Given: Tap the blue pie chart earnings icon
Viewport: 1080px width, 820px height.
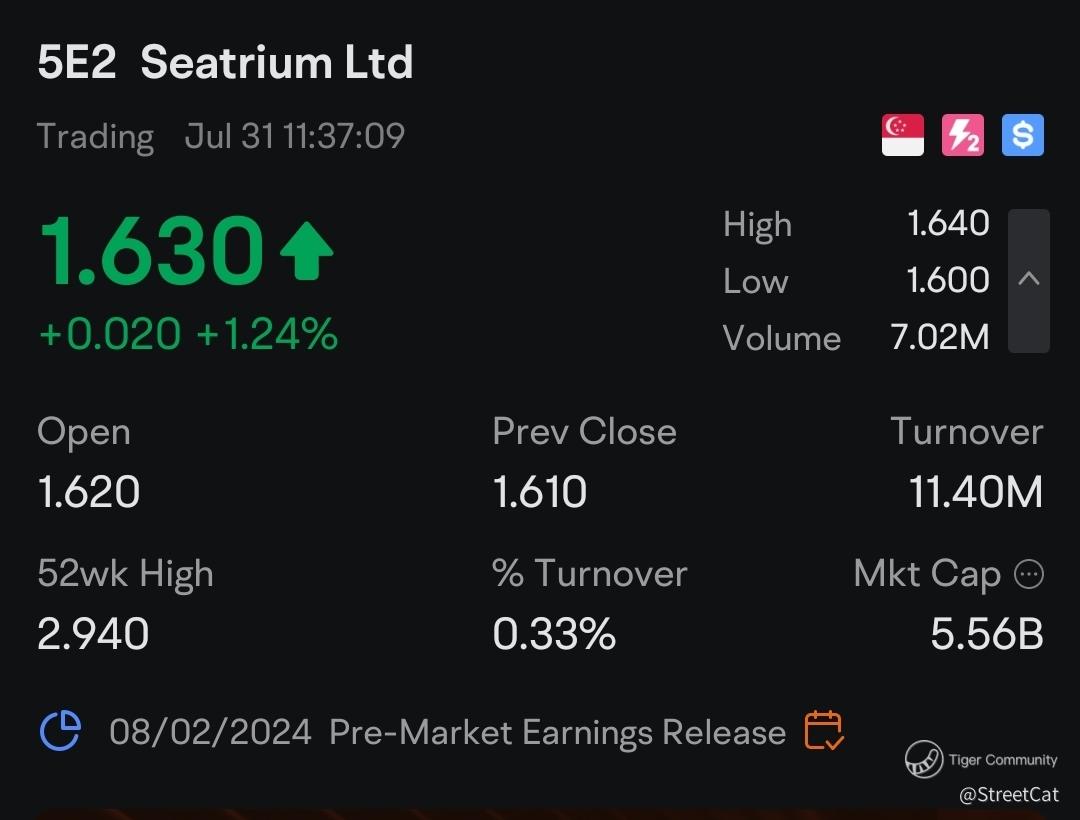Looking at the screenshot, I should [x=60, y=731].
